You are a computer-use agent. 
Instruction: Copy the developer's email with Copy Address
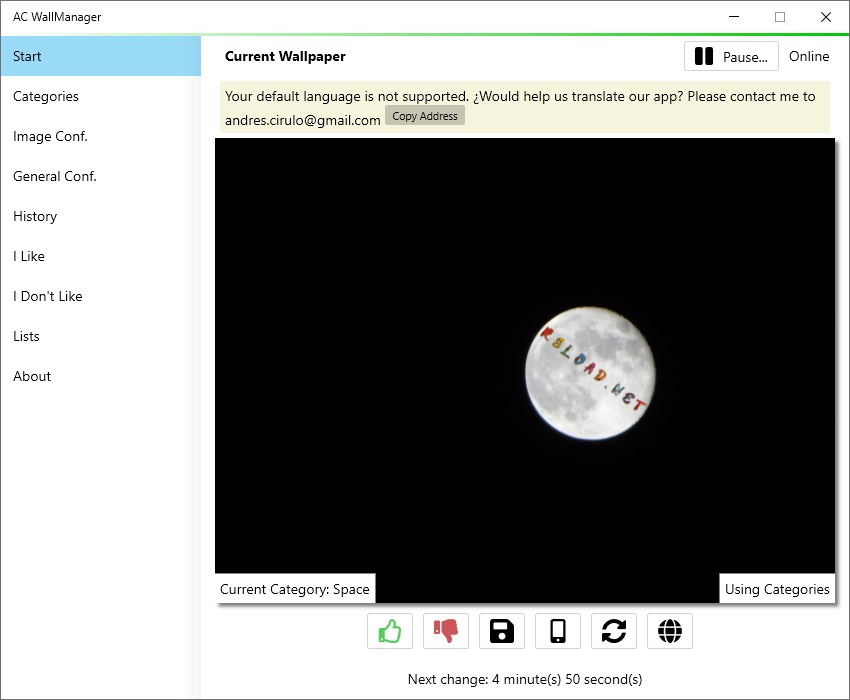(x=424, y=115)
